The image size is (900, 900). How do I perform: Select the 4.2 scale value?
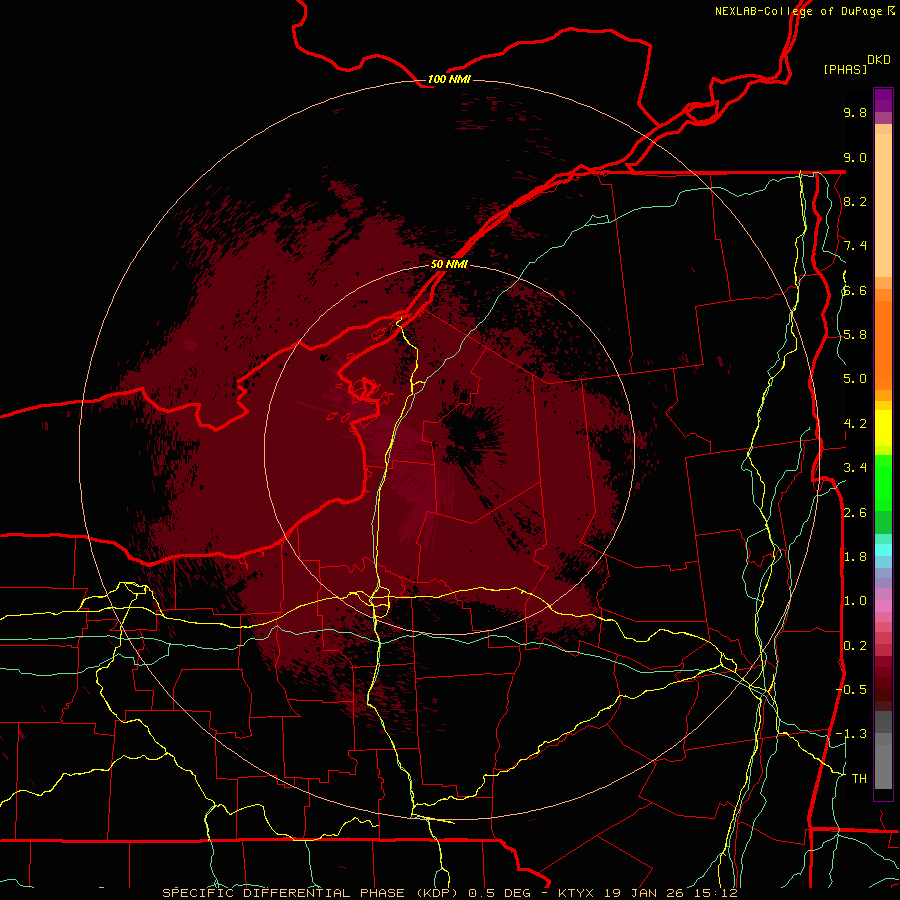pos(855,424)
